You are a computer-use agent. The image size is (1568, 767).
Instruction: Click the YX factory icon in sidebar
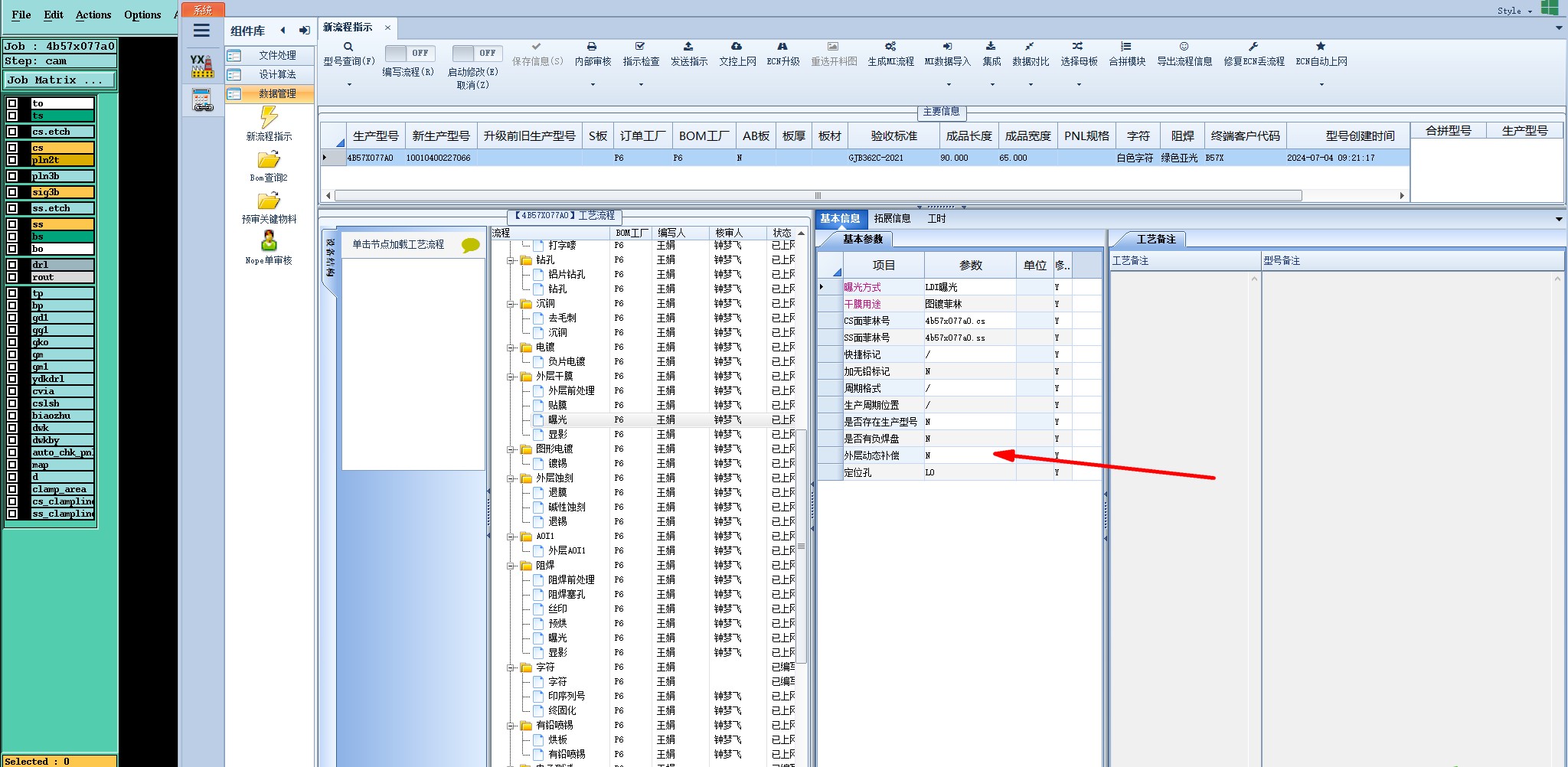click(x=202, y=67)
